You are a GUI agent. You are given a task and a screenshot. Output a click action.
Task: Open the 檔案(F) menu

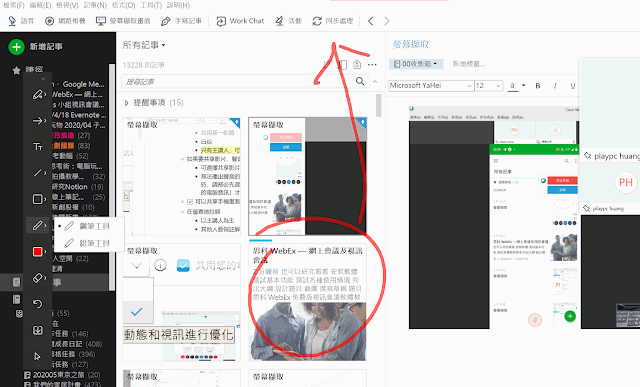13,5
